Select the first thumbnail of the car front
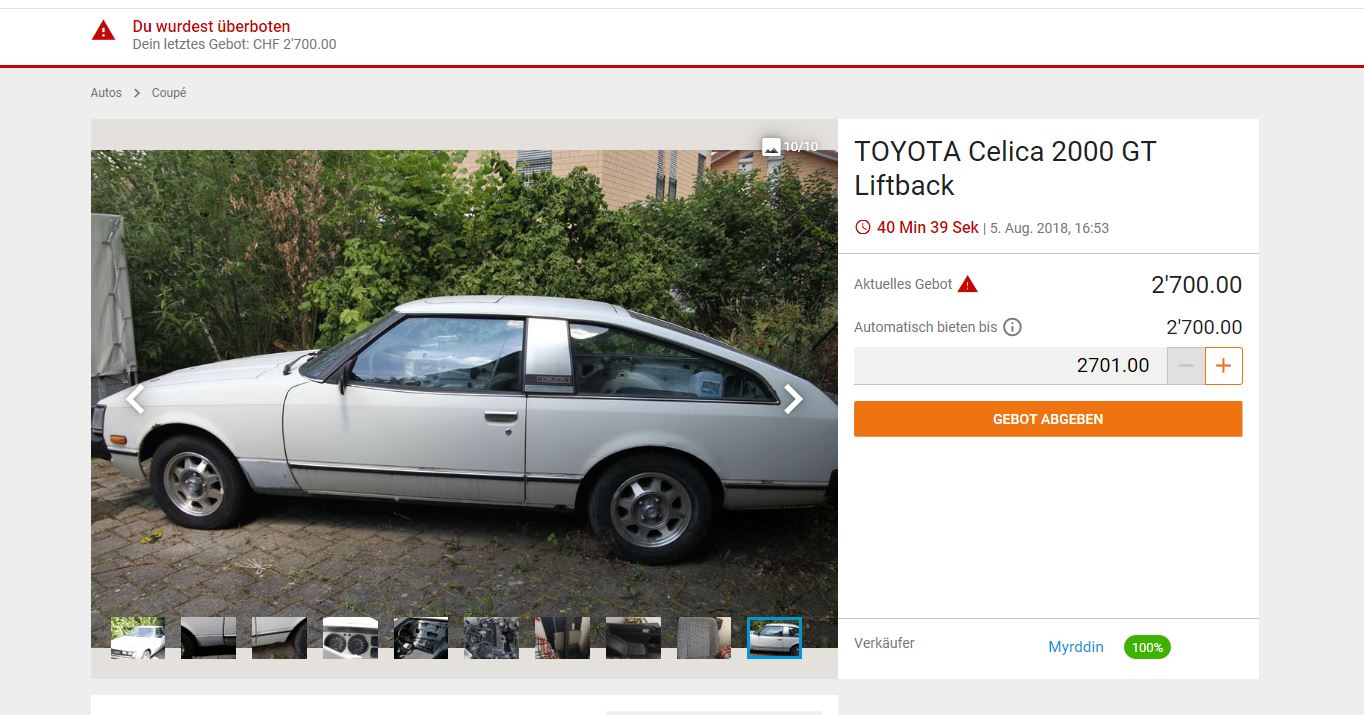This screenshot has height=715, width=1364. point(138,638)
